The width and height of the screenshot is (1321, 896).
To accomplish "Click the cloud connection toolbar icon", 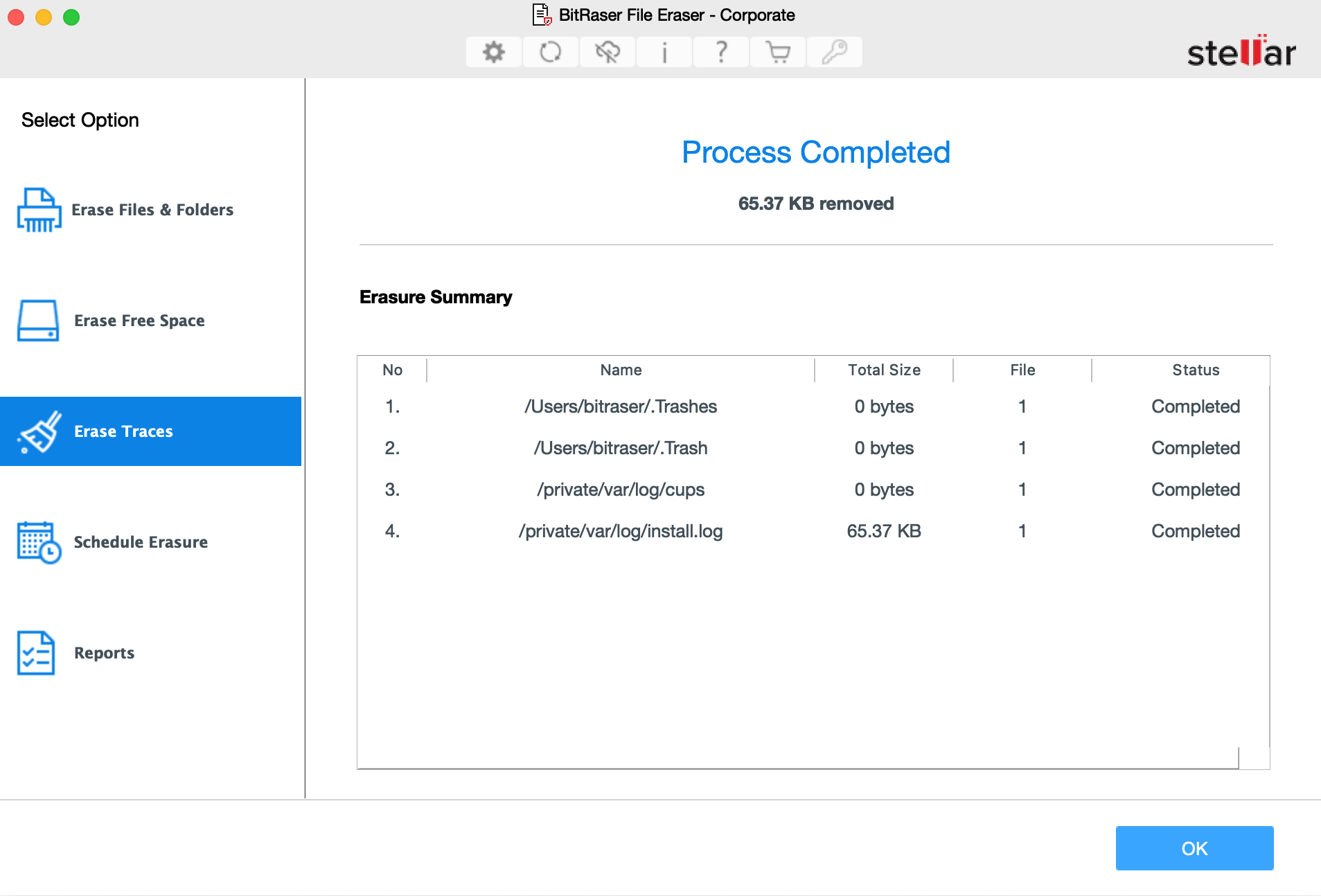I will [x=608, y=52].
